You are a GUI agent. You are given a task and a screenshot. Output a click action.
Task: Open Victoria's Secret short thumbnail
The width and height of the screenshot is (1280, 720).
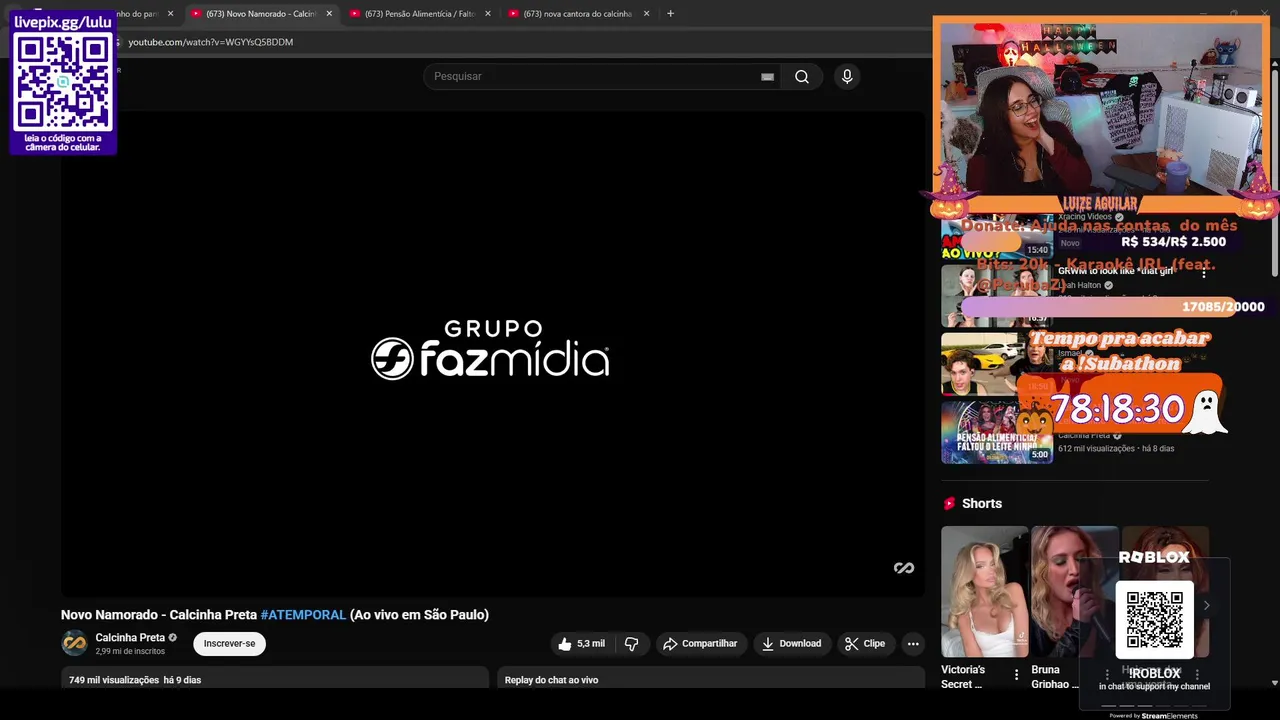984,592
